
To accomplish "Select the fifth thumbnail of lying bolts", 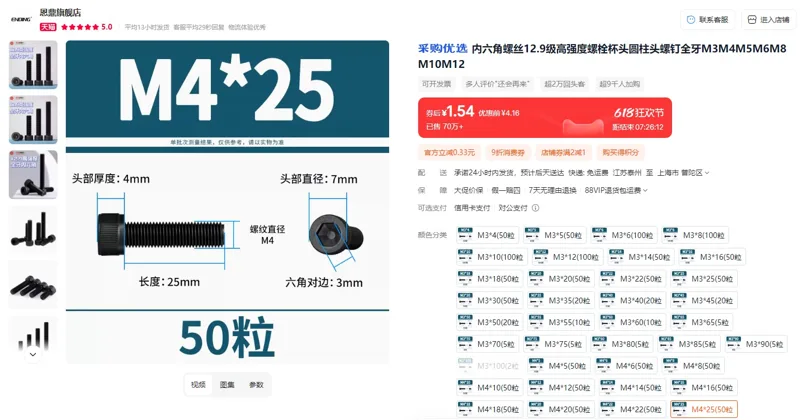I will pos(33,284).
